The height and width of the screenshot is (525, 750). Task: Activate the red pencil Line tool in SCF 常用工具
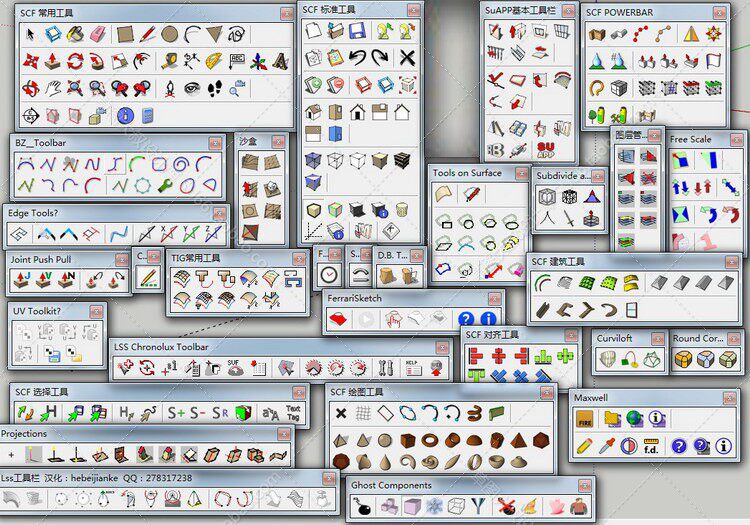point(147,34)
